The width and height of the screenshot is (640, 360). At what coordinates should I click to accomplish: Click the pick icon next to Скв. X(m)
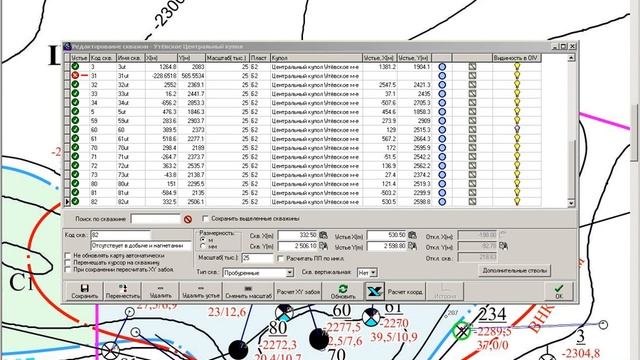pos(323,235)
